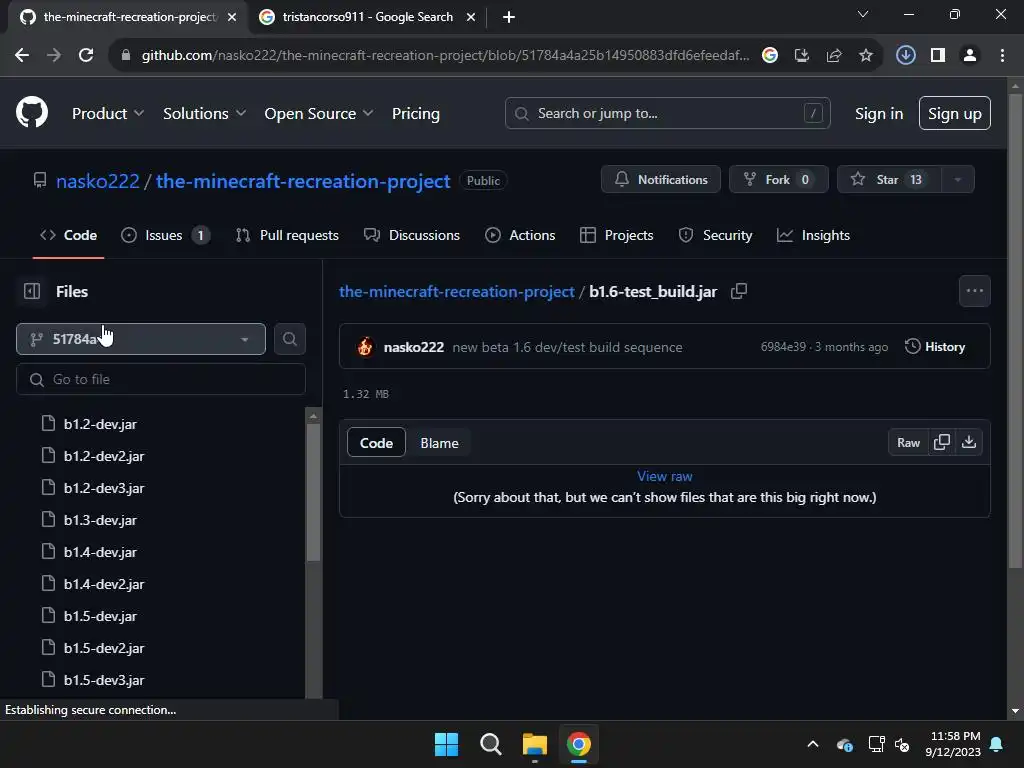Open the tab search chevron in Chrome

click(x=863, y=14)
